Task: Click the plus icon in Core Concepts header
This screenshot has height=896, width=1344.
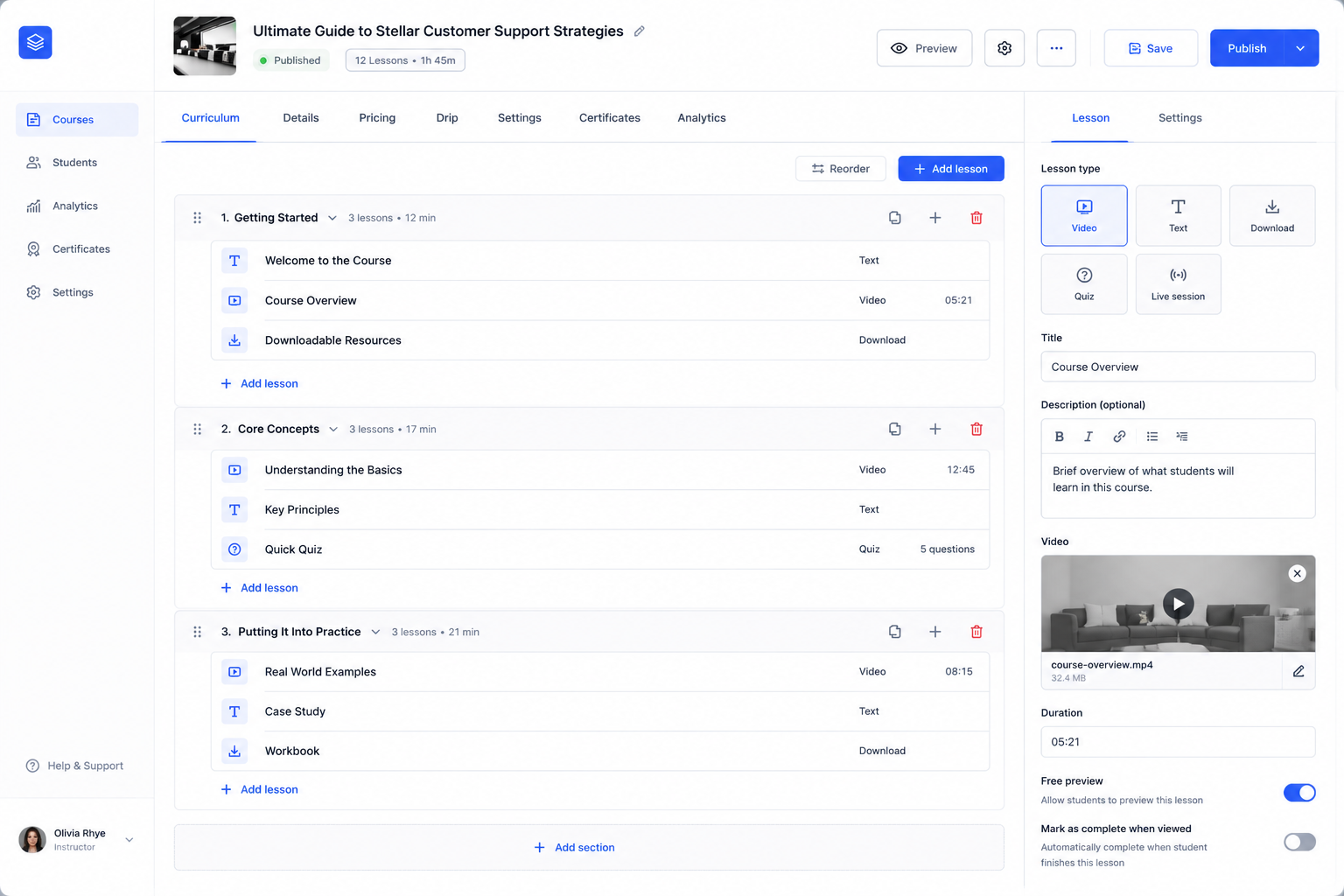Action: point(935,429)
